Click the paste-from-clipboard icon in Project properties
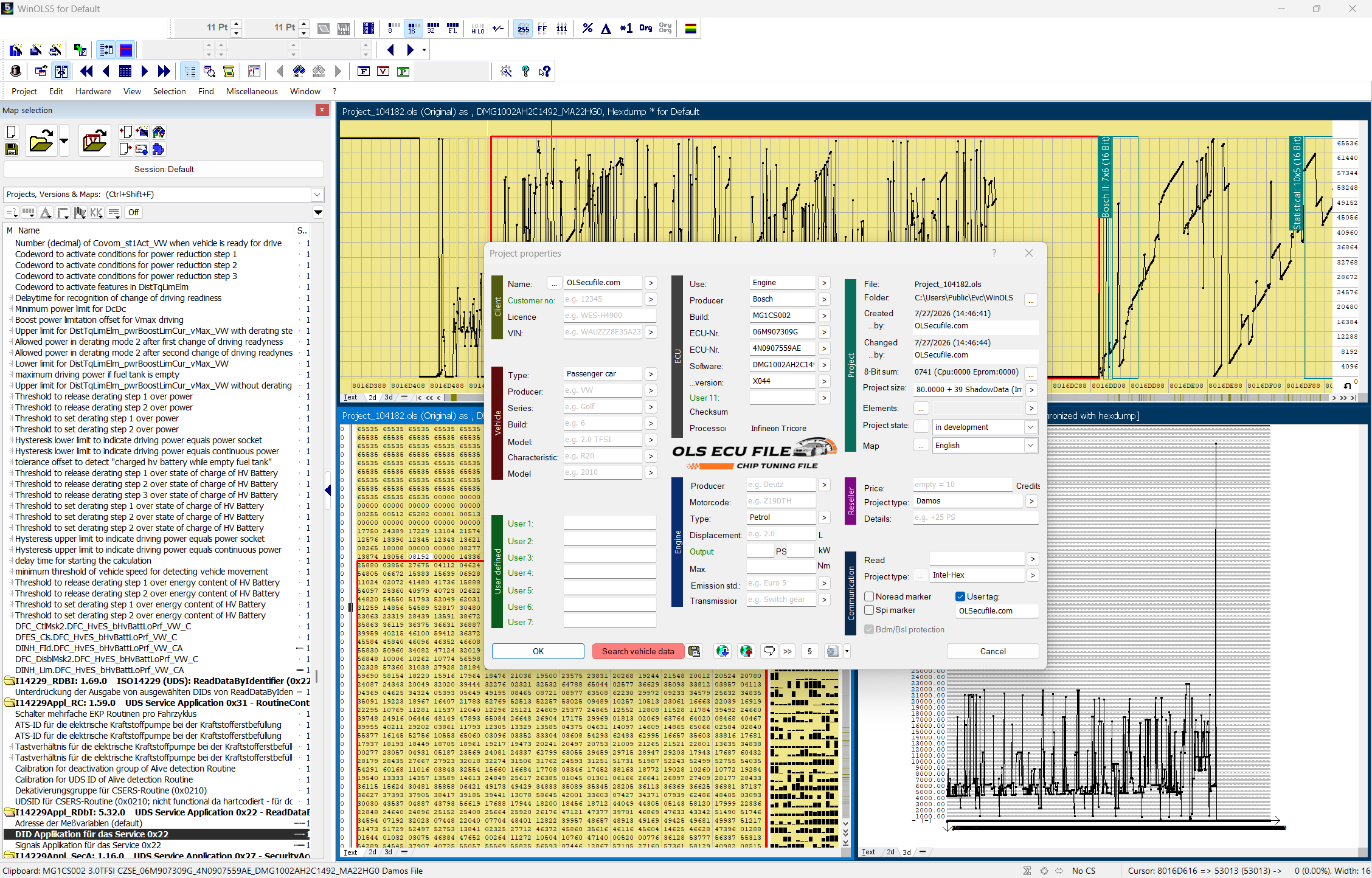Screen dimensions: 1372x878 [694, 651]
